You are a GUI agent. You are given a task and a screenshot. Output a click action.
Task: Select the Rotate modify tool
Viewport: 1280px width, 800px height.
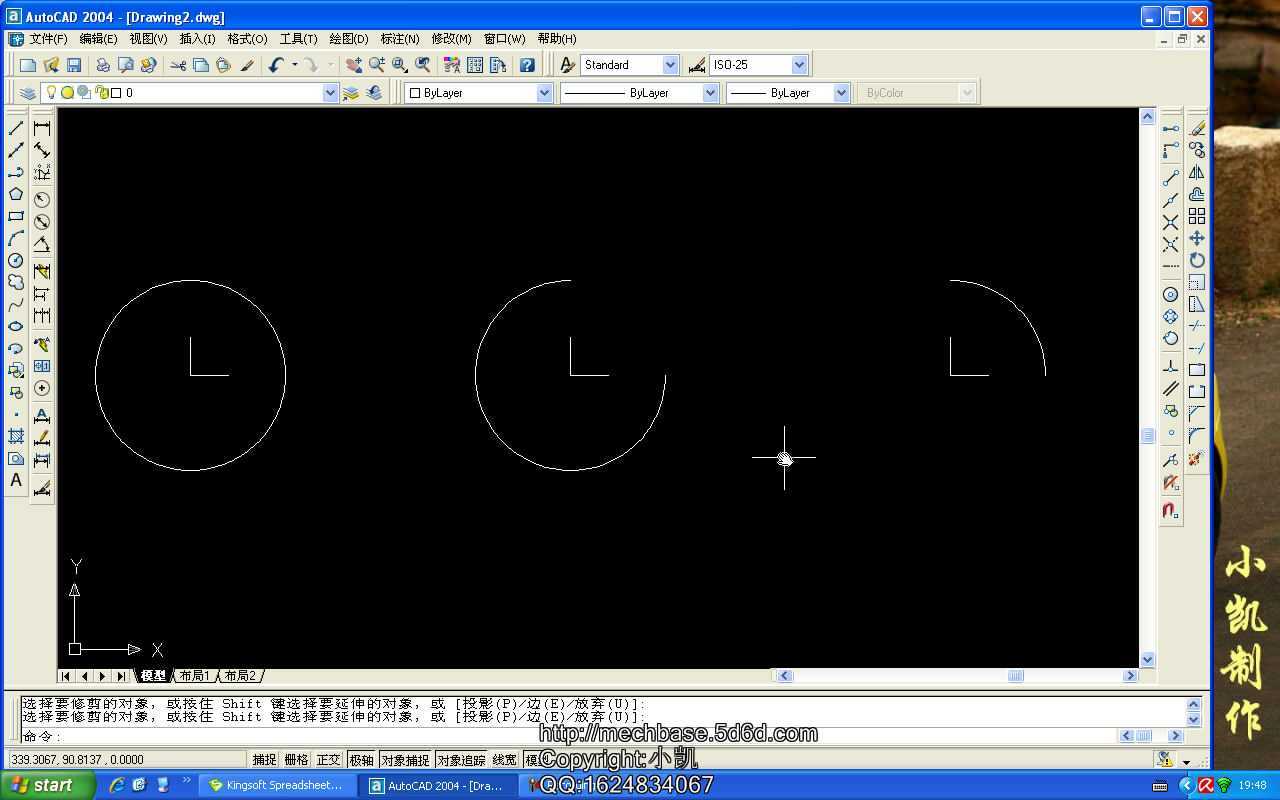point(1197,260)
